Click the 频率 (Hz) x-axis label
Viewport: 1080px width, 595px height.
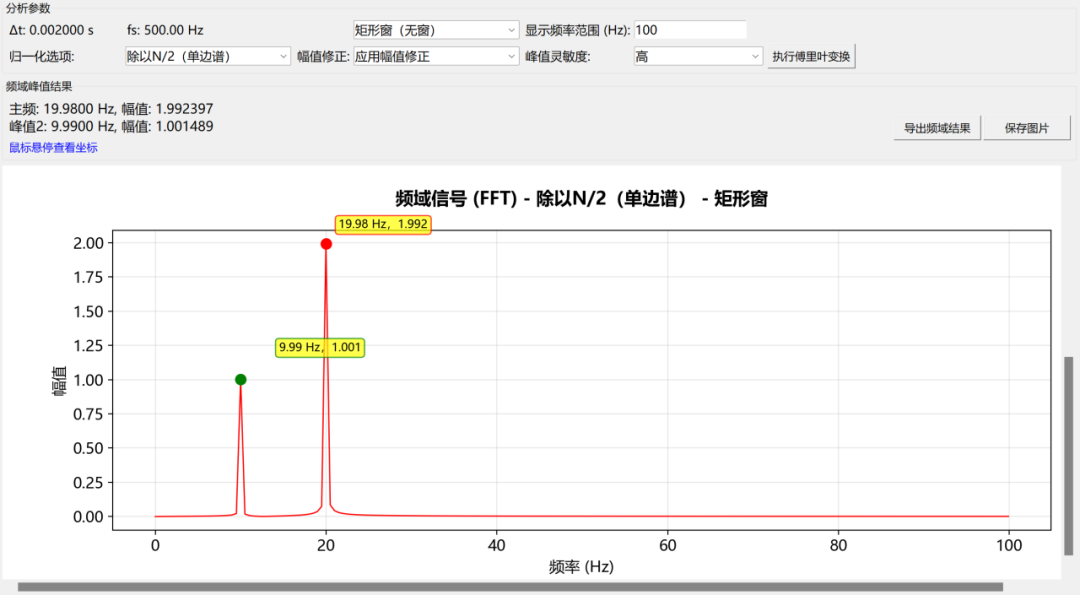coord(581,567)
